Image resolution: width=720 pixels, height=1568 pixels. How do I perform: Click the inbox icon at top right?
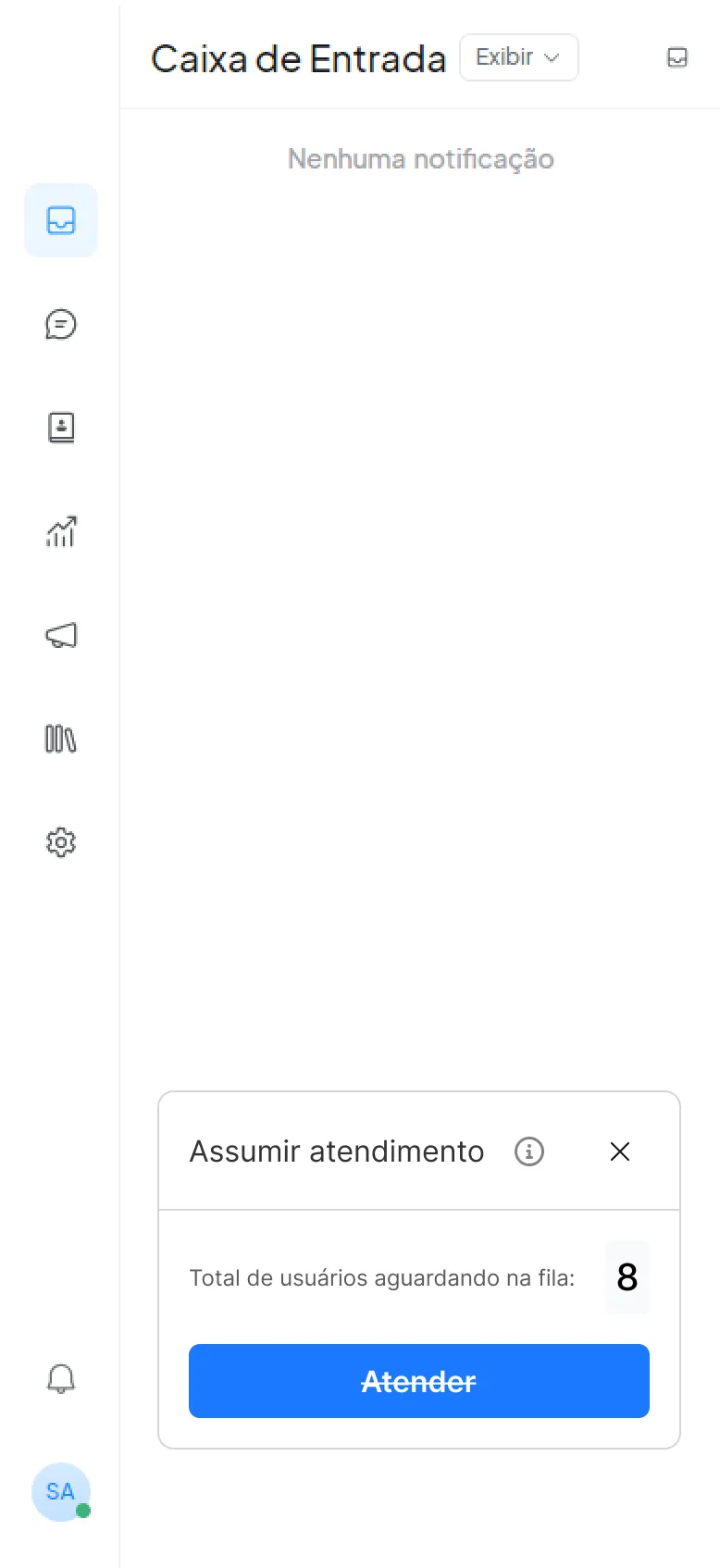tap(677, 57)
